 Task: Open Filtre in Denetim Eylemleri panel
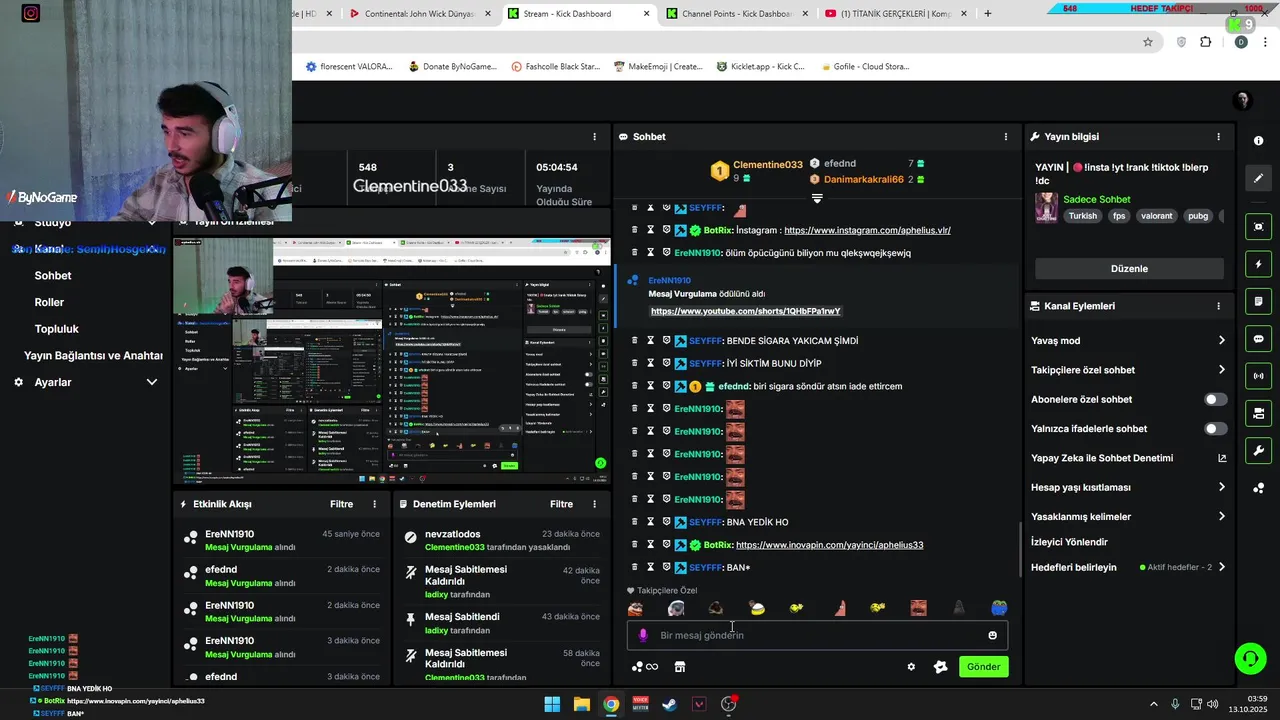coord(561,504)
